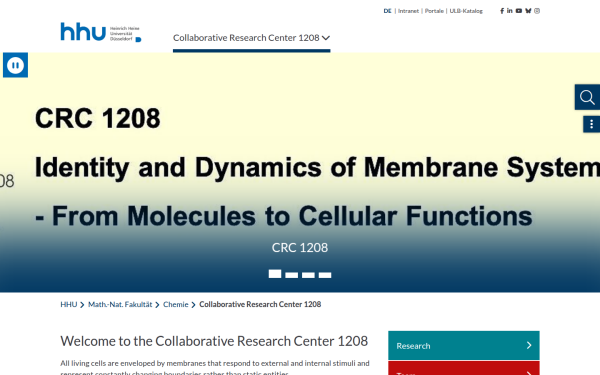Open the ULB-Katalog link

(466, 11)
